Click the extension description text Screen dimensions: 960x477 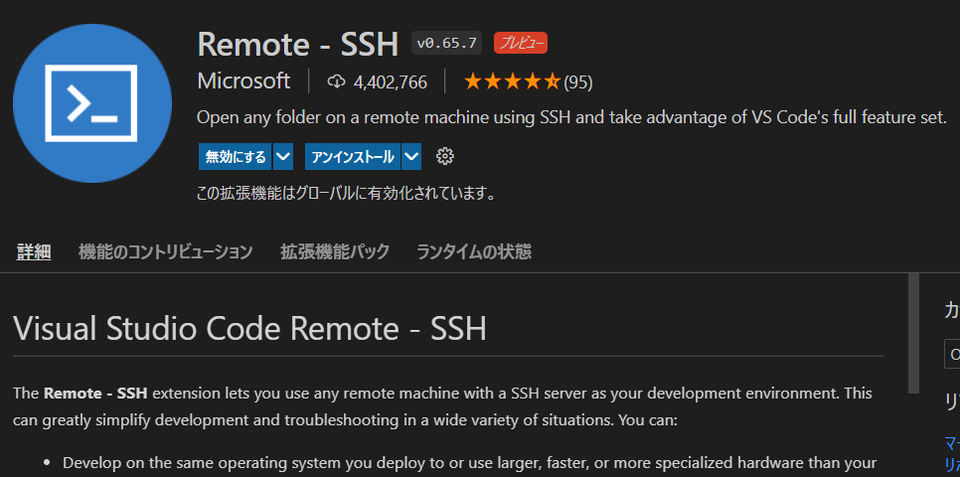[x=572, y=118]
